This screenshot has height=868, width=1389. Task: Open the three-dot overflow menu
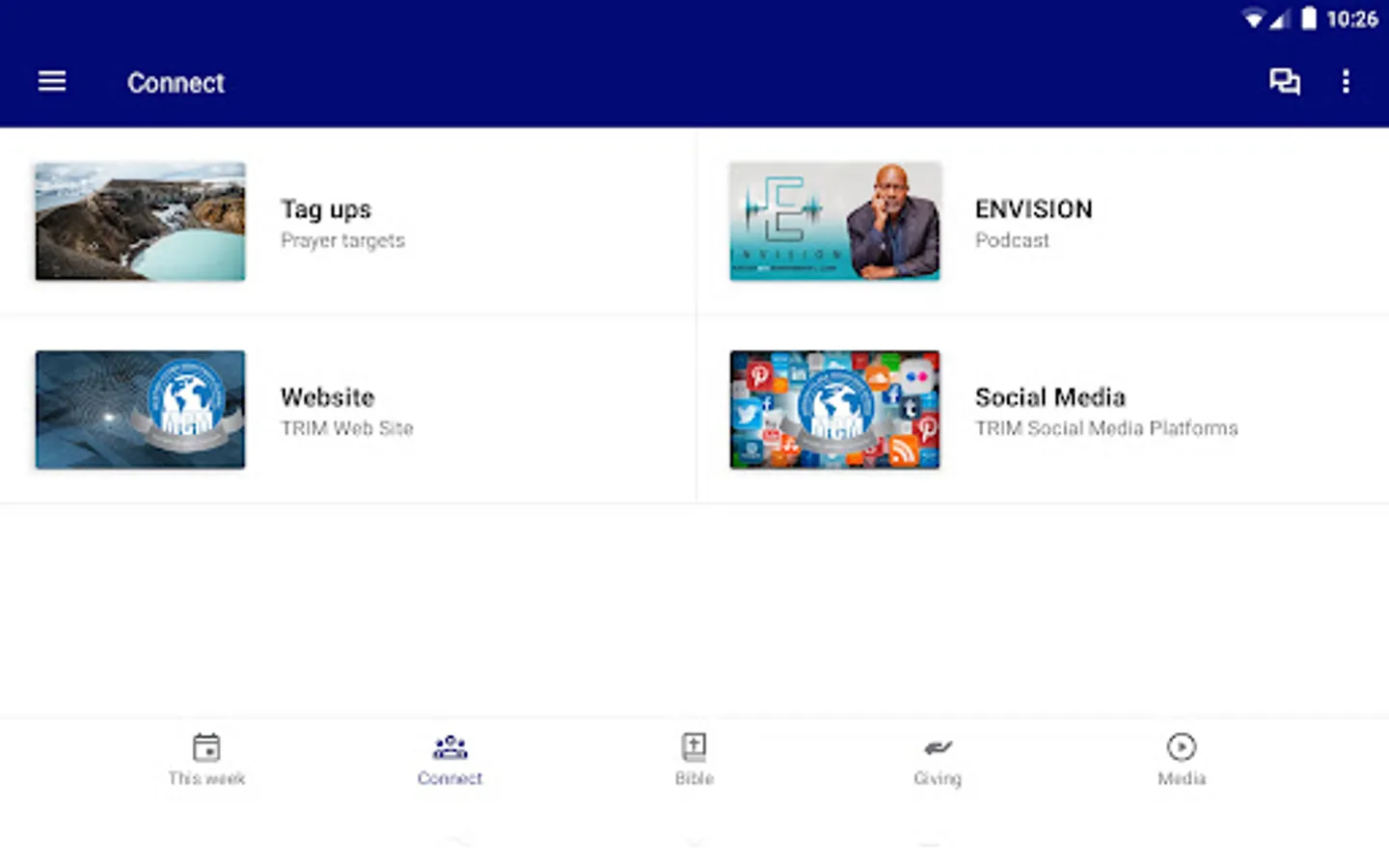1346,82
